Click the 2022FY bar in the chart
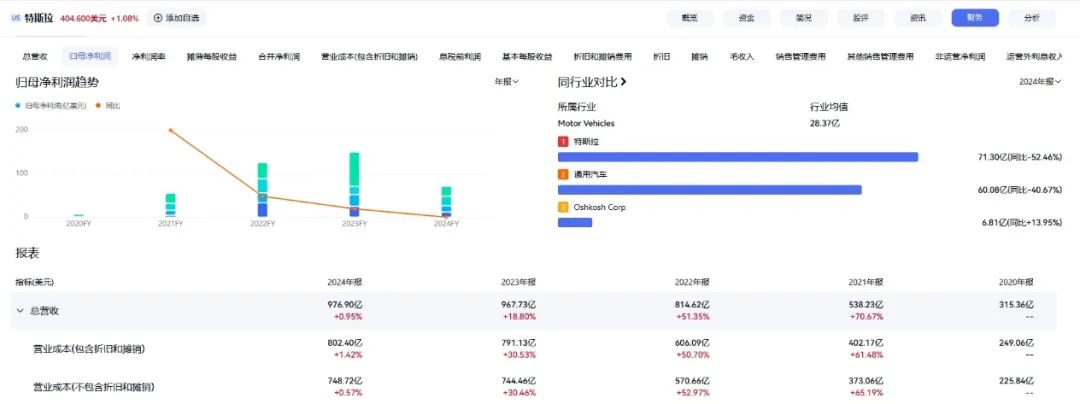 pyautogui.click(x=262, y=190)
